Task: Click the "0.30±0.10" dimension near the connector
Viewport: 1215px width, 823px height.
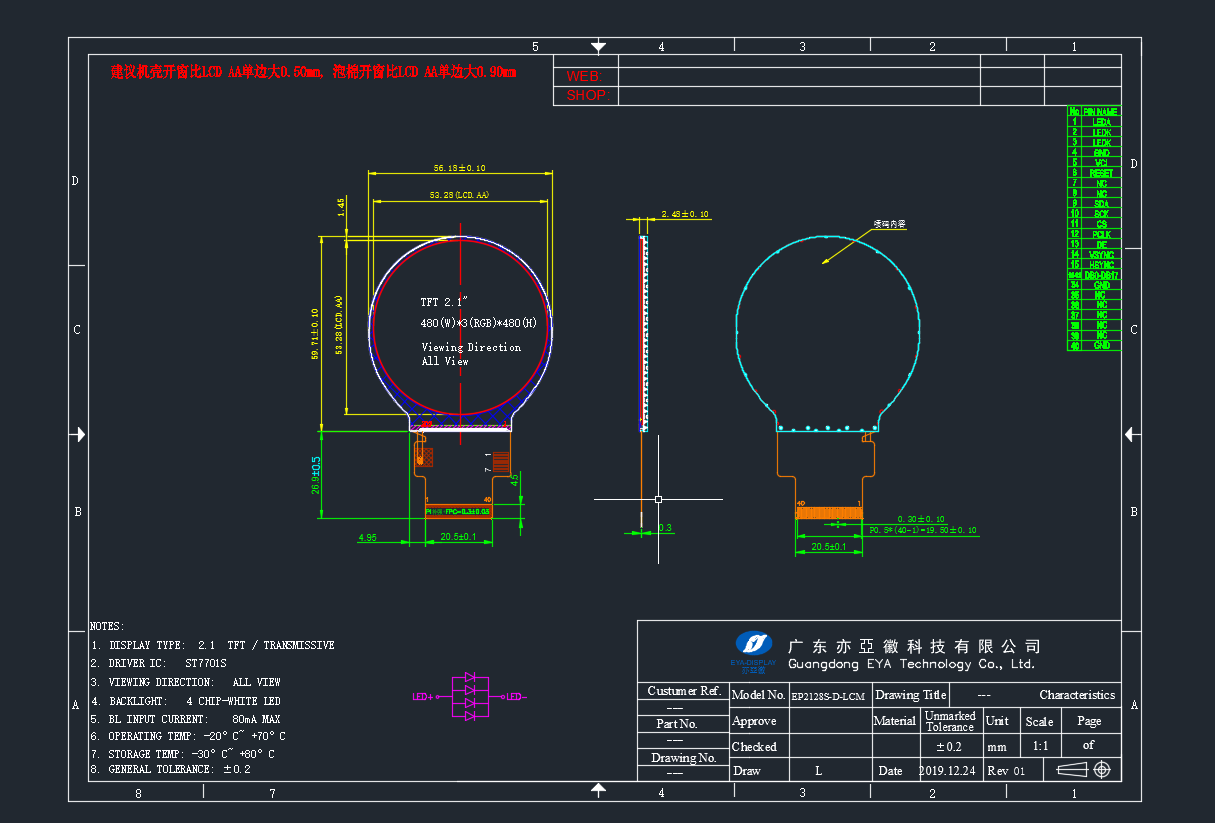Action: [921, 519]
